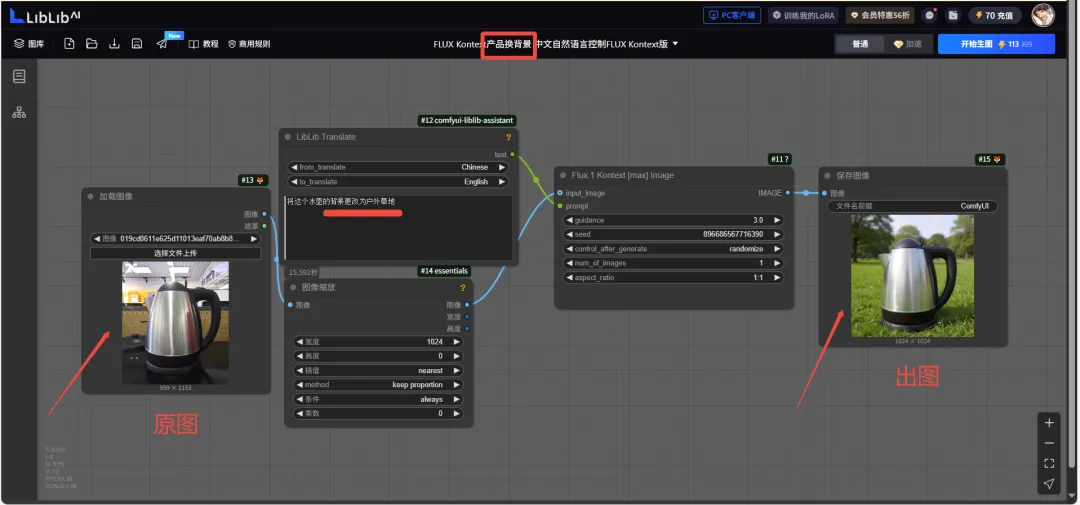Viewport: 1080px width, 505px height.
Task: Open the 教程 tutorial book link
Action: click(203, 43)
